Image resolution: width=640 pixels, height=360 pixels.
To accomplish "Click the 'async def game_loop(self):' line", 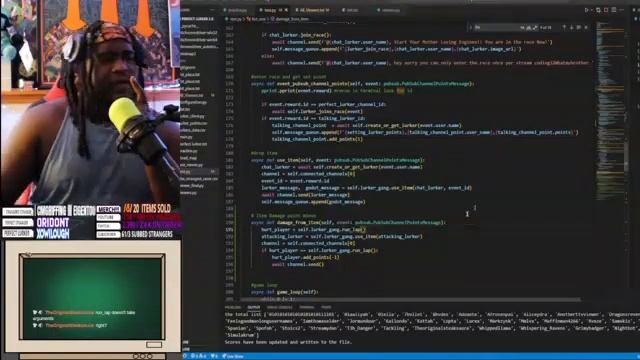I will pos(284,292).
